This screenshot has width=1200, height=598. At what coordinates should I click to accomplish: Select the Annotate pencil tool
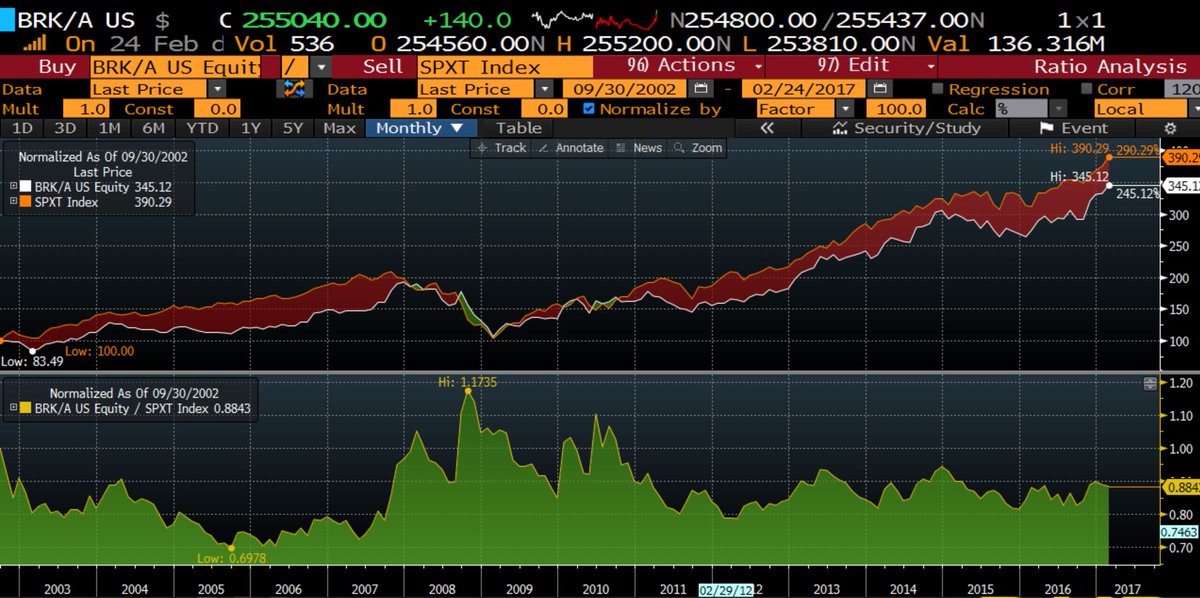point(571,148)
